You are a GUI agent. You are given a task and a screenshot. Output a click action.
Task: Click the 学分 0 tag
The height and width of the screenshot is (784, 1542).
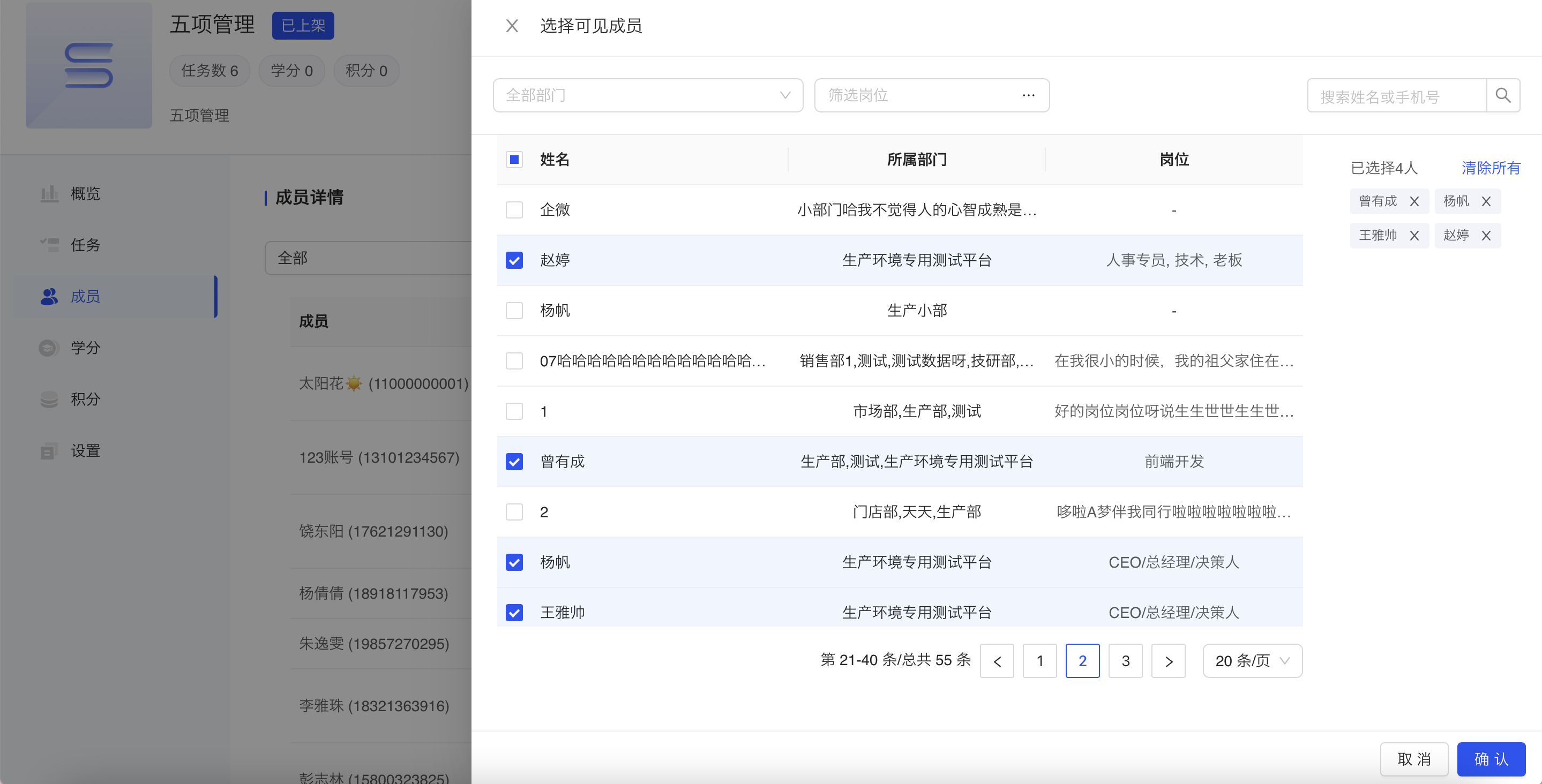point(291,71)
